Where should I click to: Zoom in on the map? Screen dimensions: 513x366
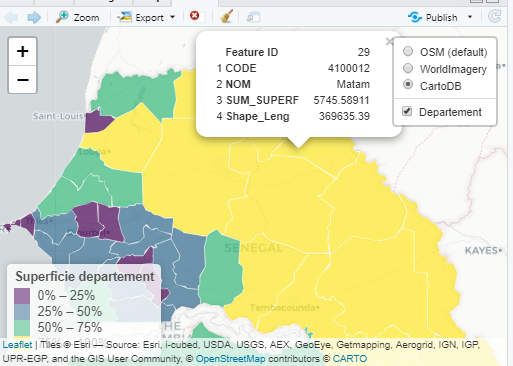23,51
